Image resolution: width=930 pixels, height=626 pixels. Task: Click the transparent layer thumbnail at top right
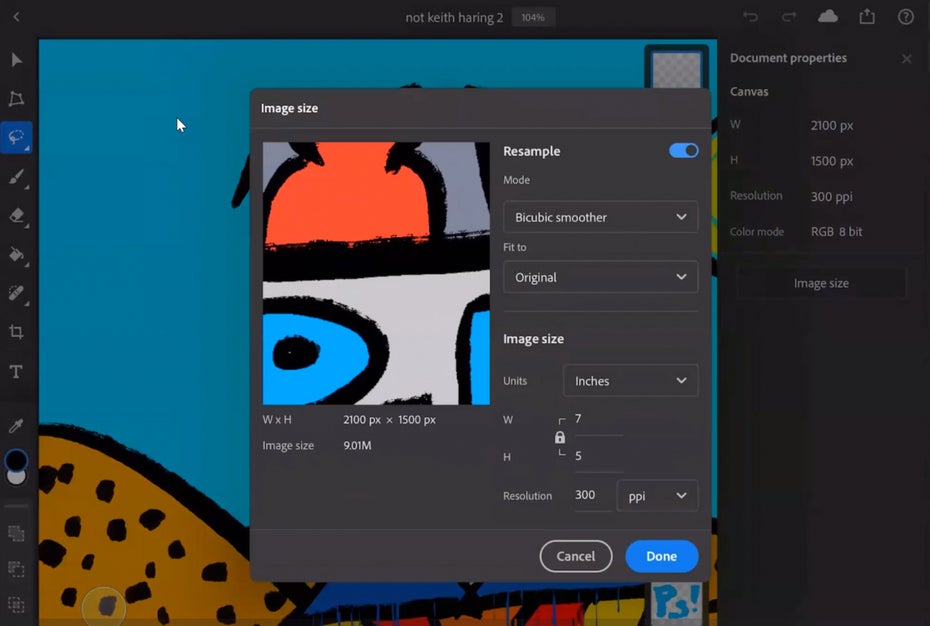[677, 69]
